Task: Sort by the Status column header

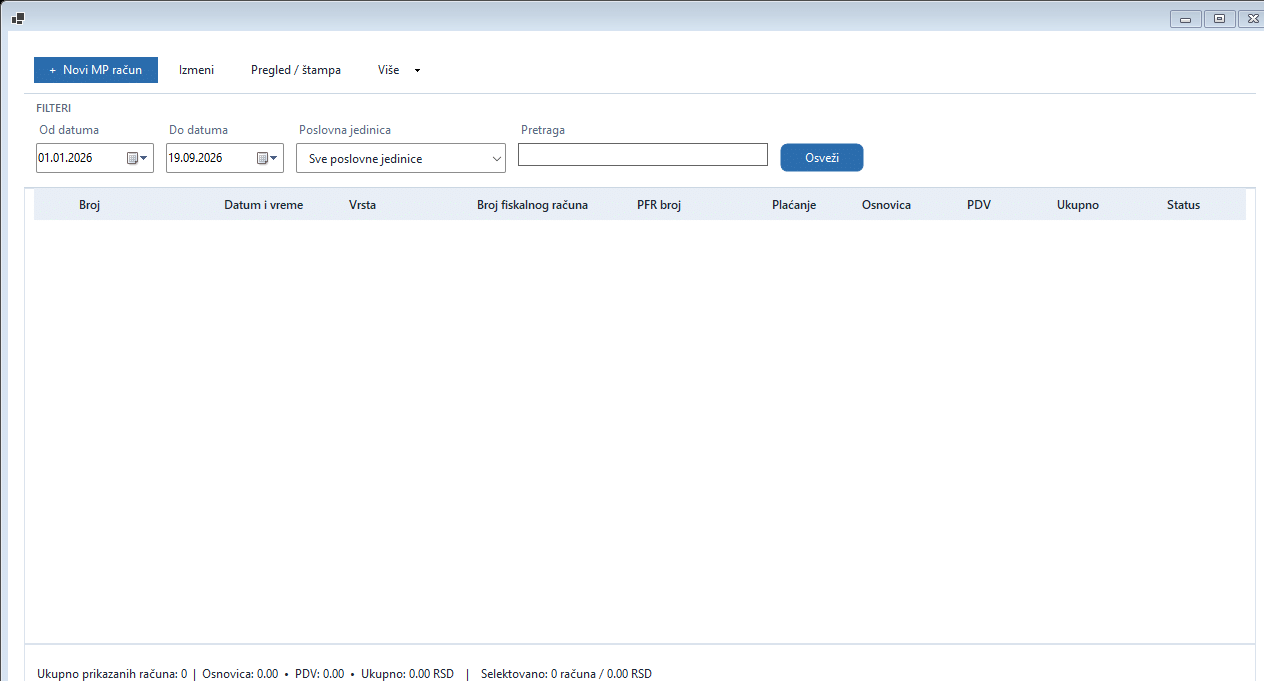Action: click(1183, 205)
